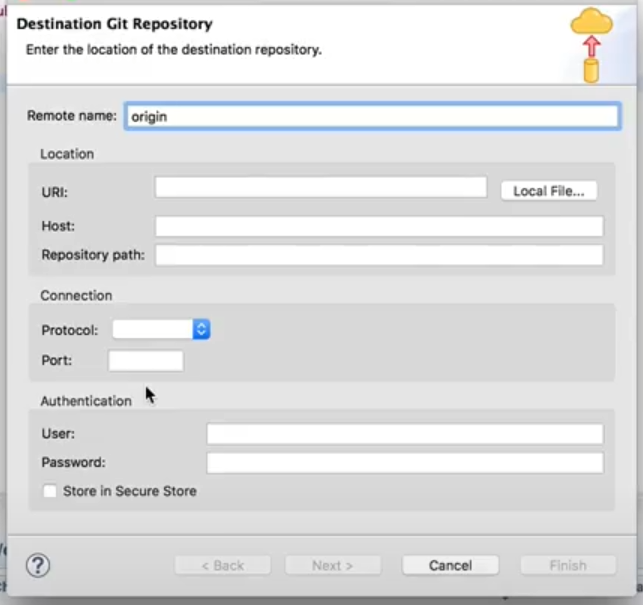The height and width of the screenshot is (605, 643).
Task: Click the < Back button
Action: [223, 566]
